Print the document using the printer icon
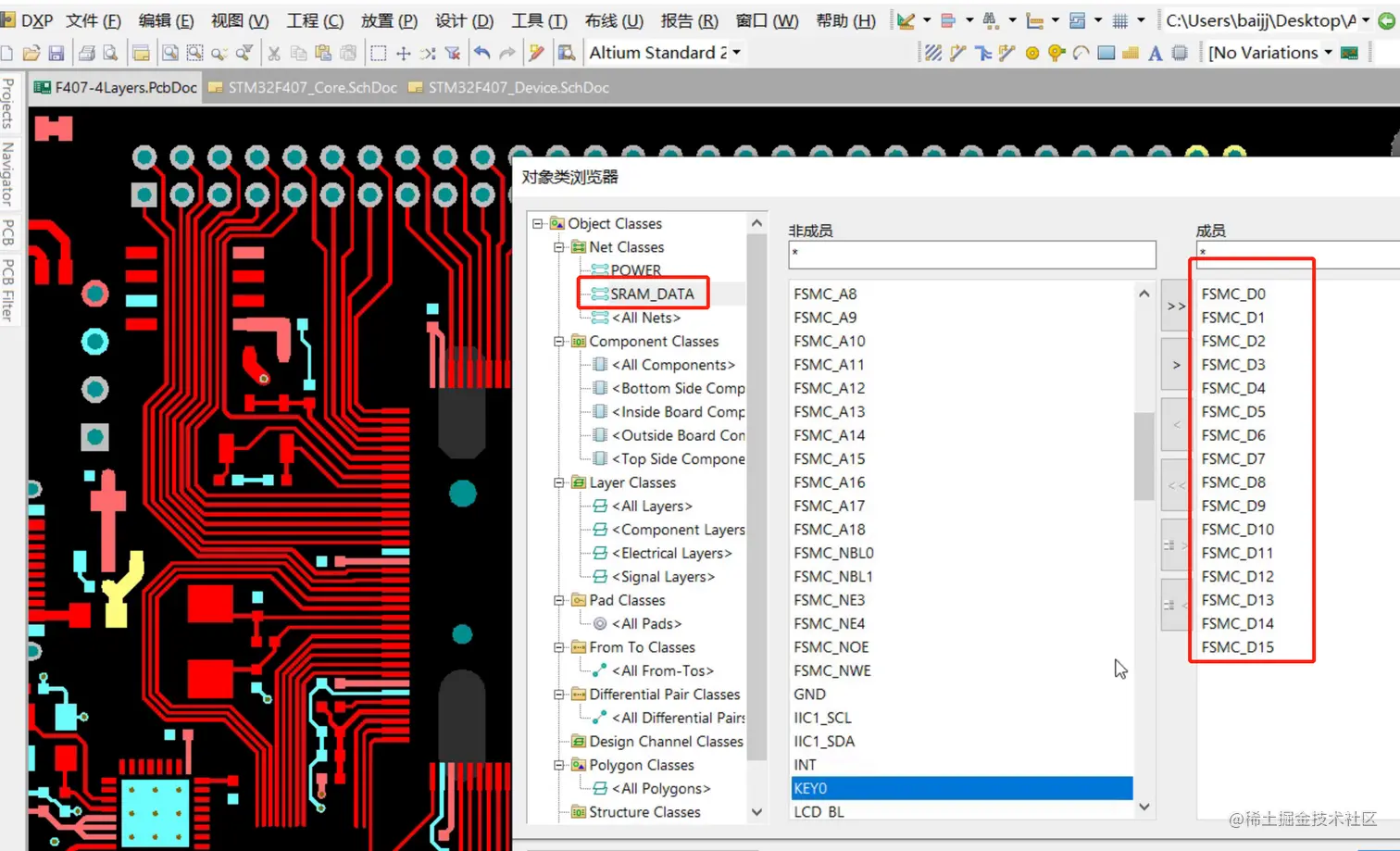 [x=86, y=54]
